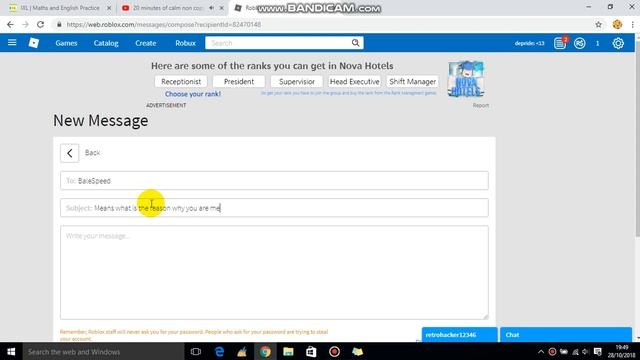Image resolution: width=640 pixels, height=360 pixels.
Task: Click the President rank button
Action: click(x=239, y=81)
